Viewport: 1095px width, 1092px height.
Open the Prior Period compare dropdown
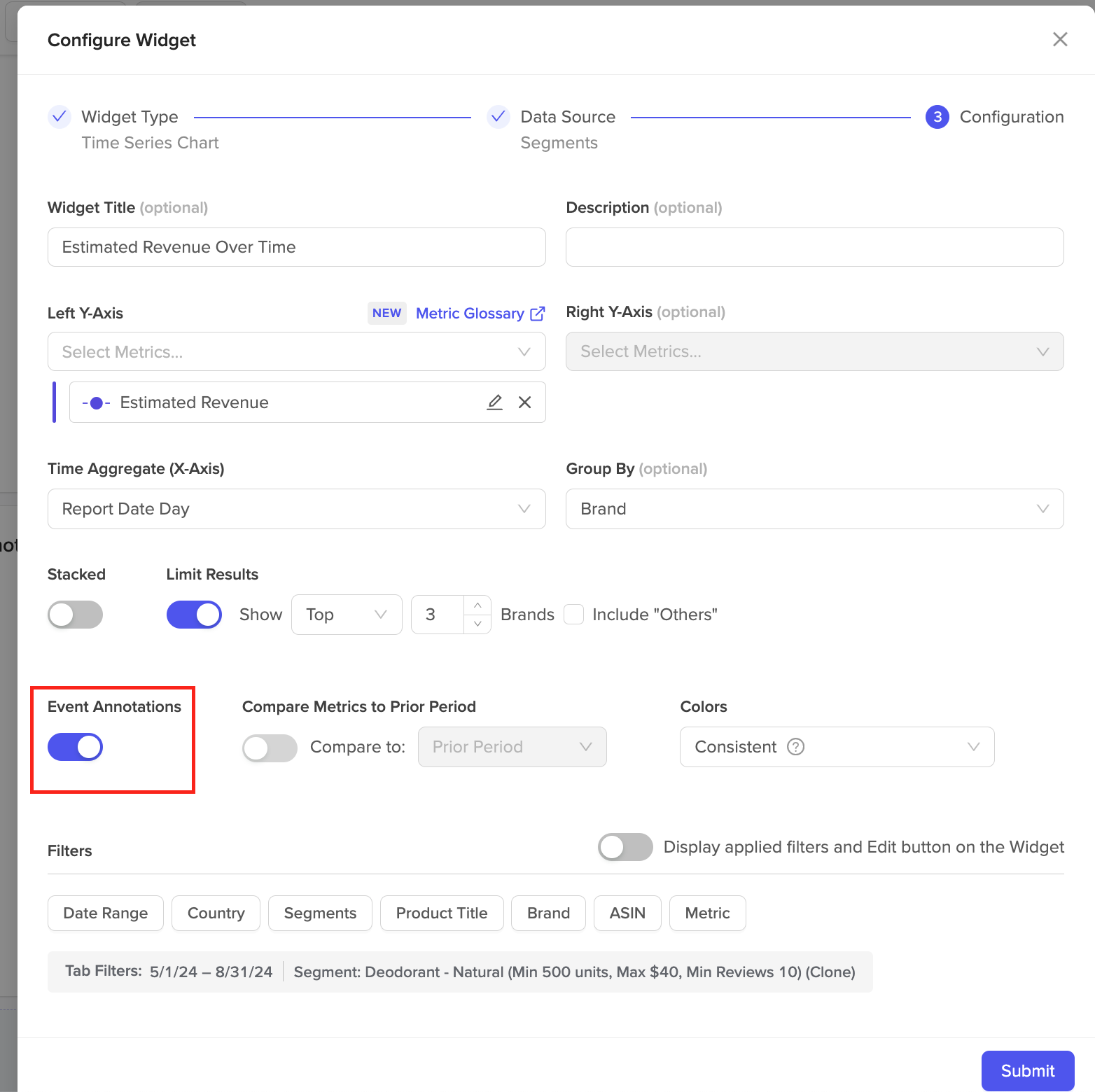[512, 747]
